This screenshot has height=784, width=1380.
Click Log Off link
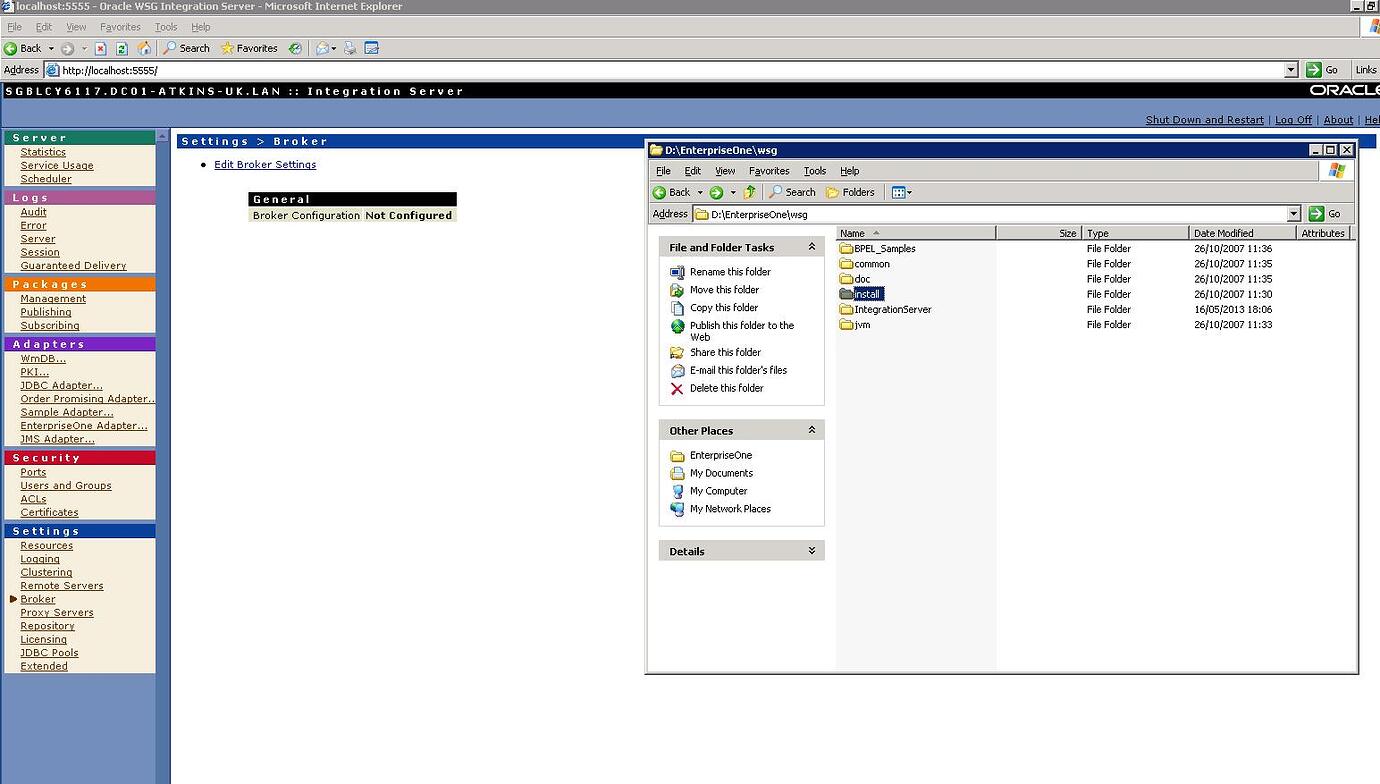(1293, 120)
